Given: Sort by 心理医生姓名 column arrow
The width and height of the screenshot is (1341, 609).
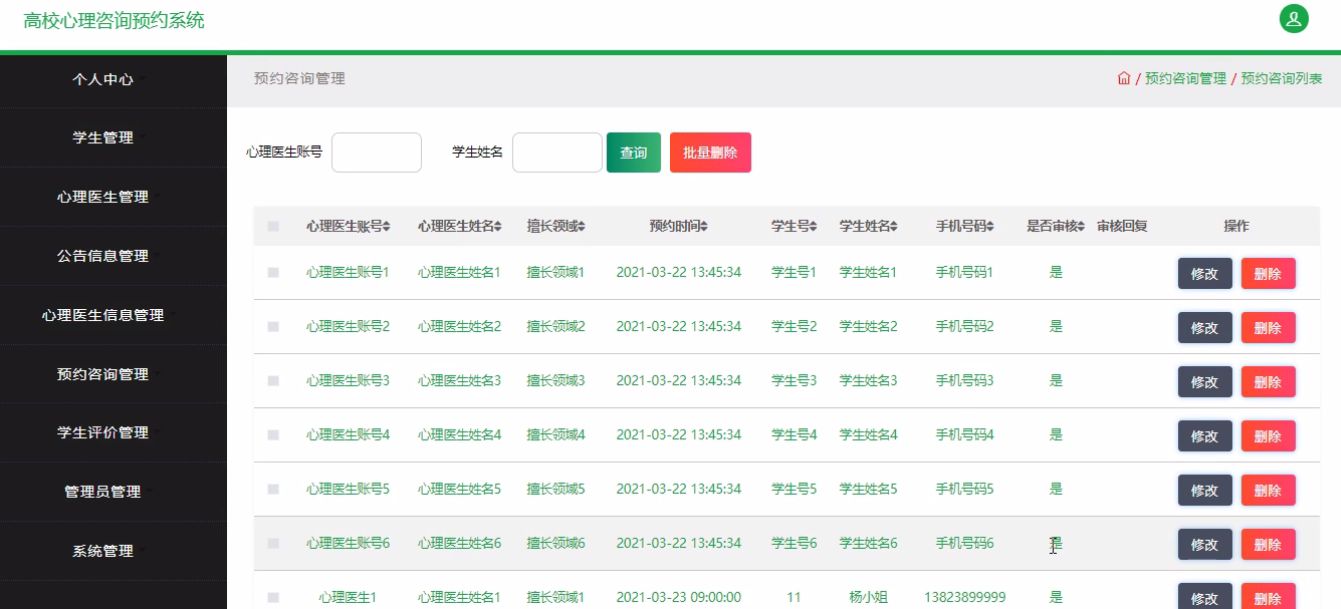Looking at the screenshot, I should pos(498,227).
